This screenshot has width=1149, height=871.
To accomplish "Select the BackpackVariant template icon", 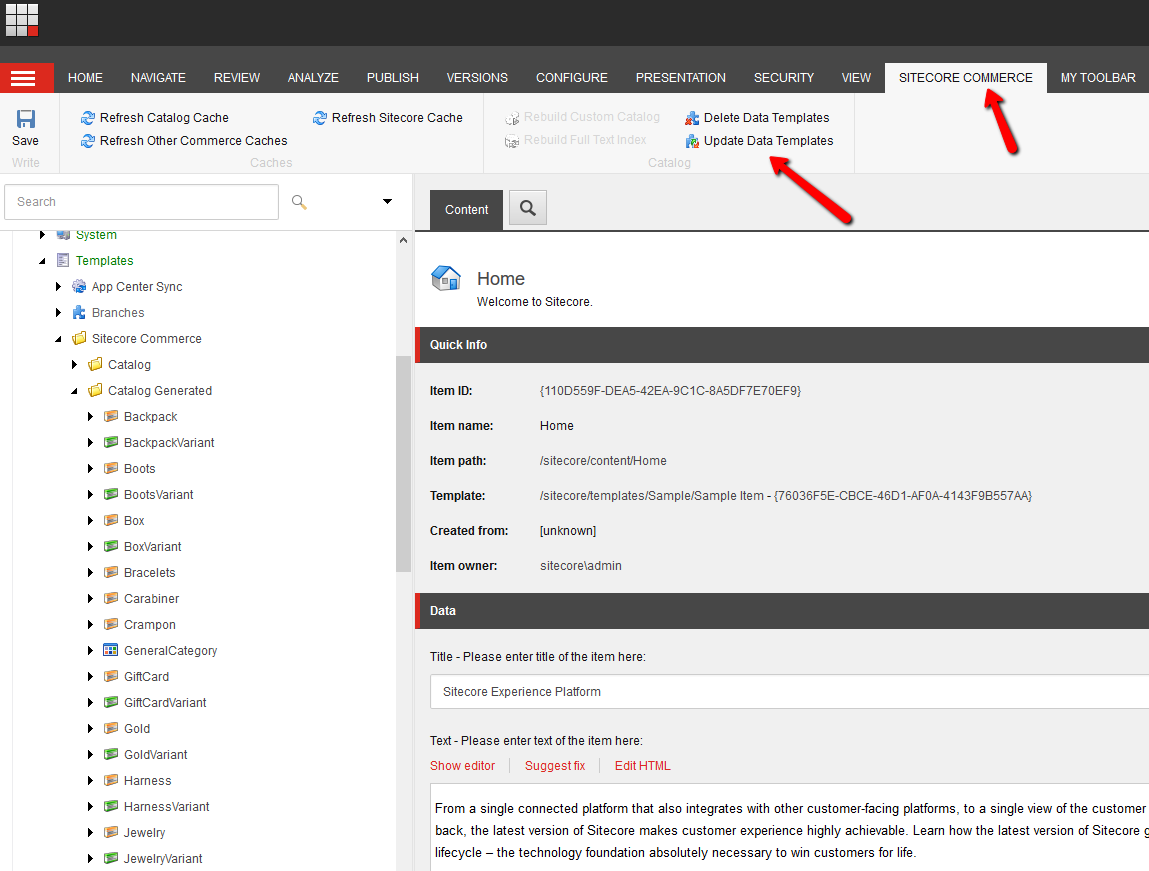I will point(111,442).
